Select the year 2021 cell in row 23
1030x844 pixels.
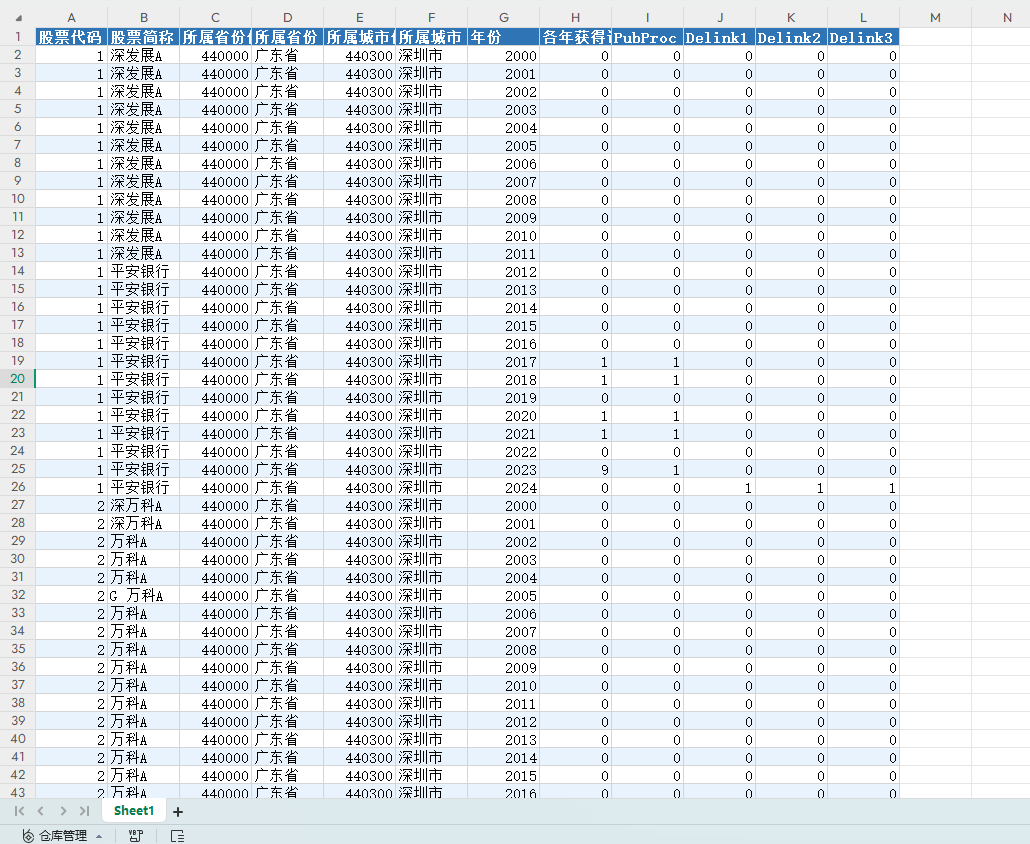(503, 433)
